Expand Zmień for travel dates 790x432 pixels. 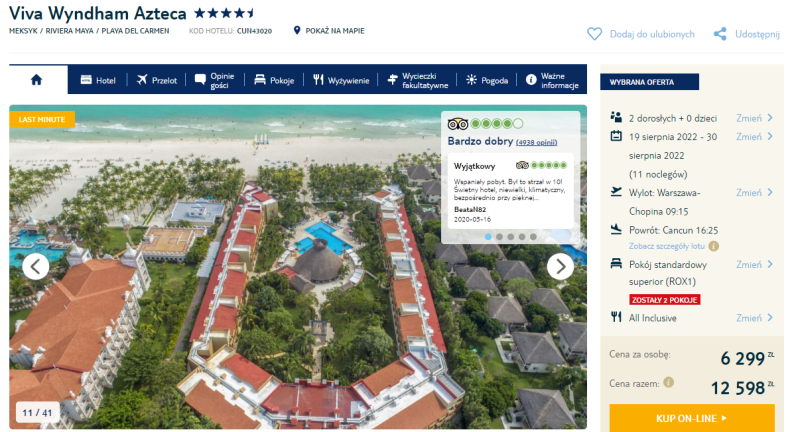(x=754, y=137)
